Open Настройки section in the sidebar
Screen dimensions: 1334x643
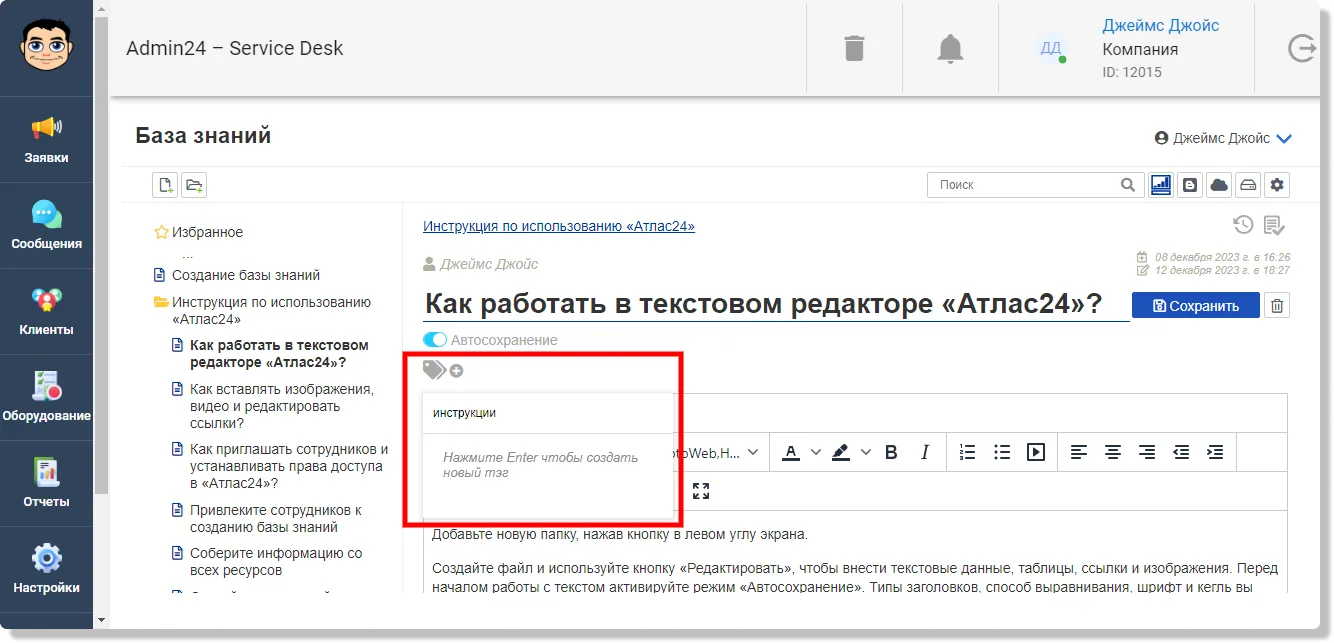pyautogui.click(x=46, y=569)
